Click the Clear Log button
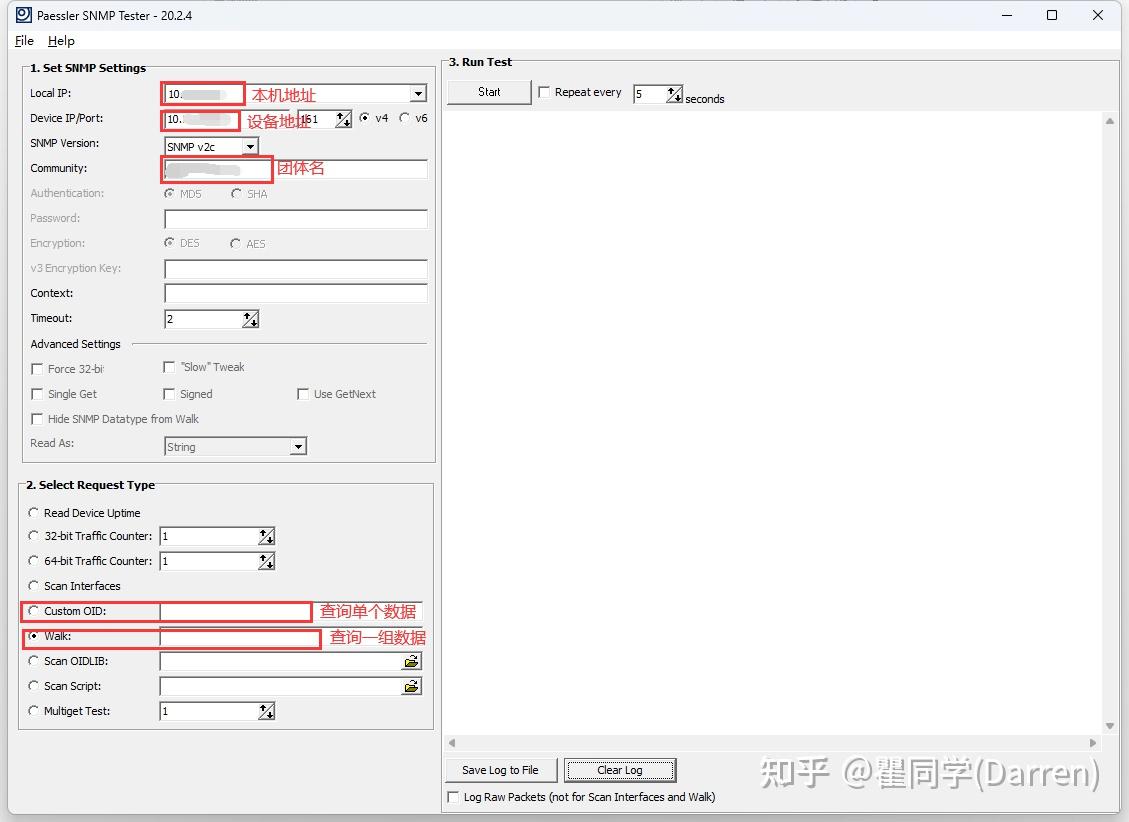This screenshot has width=1129, height=822. coord(619,770)
